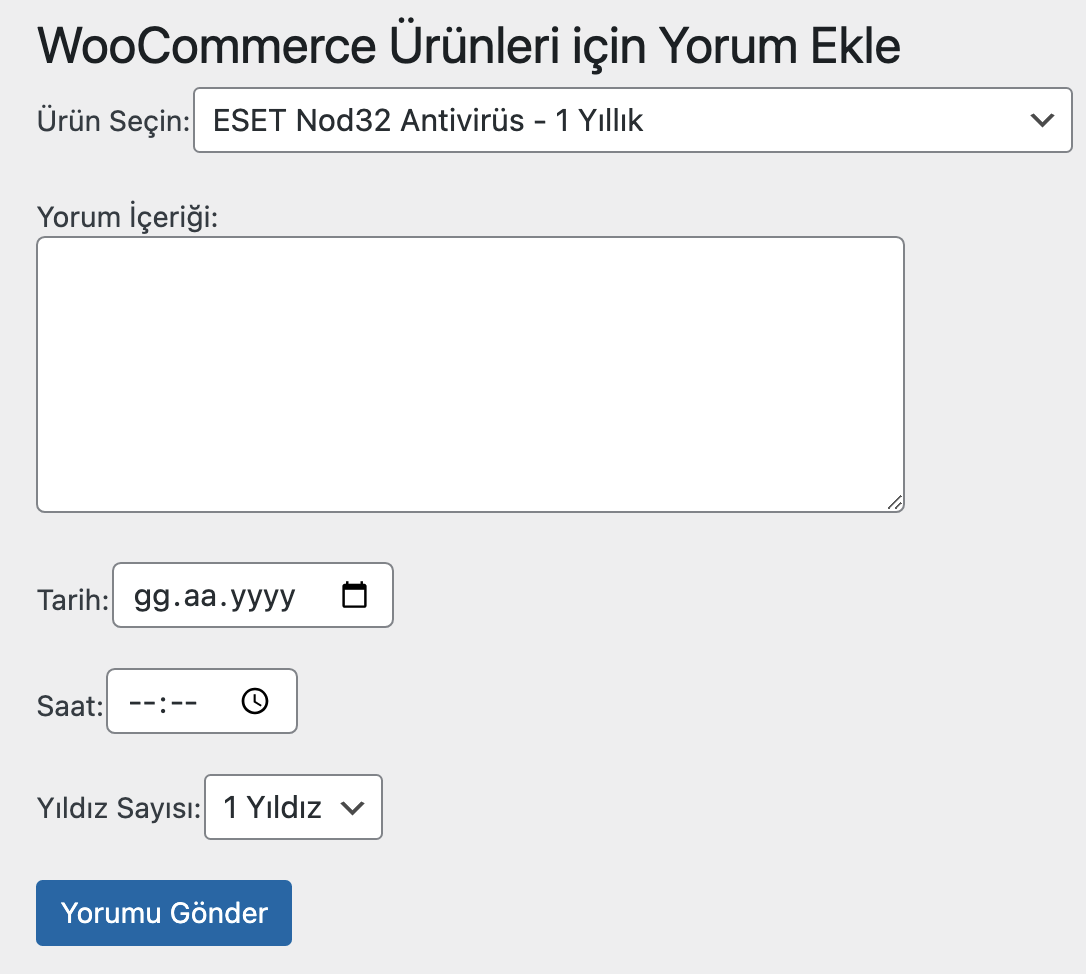Screen dimensions: 1086x974
Task: Focus the Yorum İçeriği text area
Action: [470, 374]
